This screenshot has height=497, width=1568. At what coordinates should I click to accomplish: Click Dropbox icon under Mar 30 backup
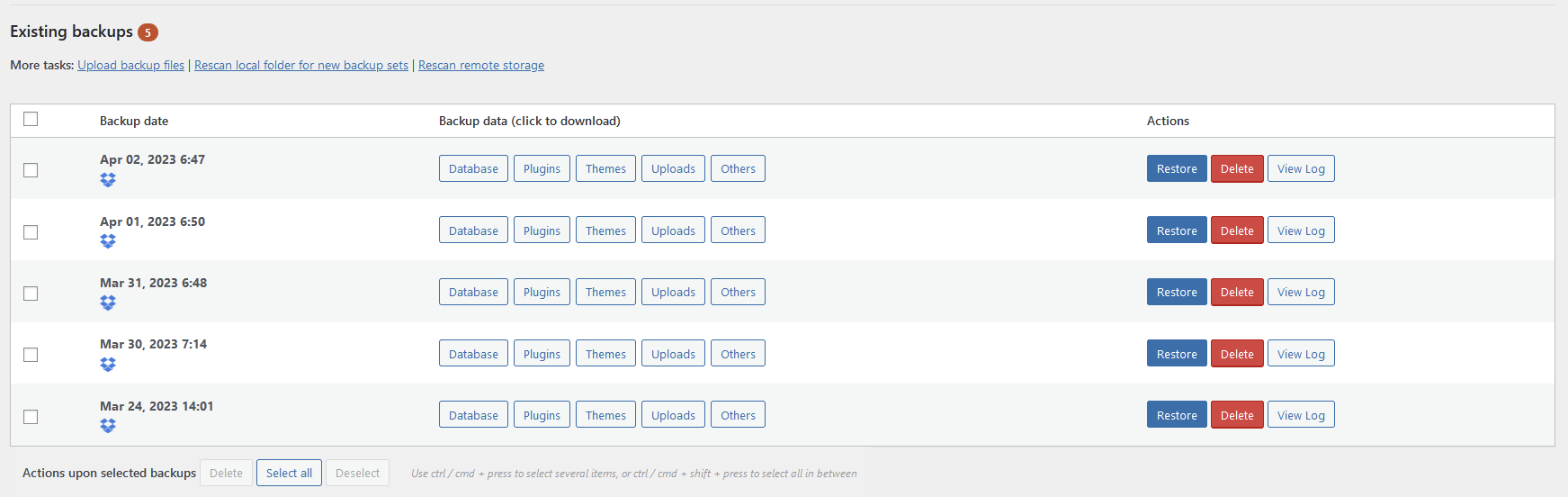click(108, 365)
